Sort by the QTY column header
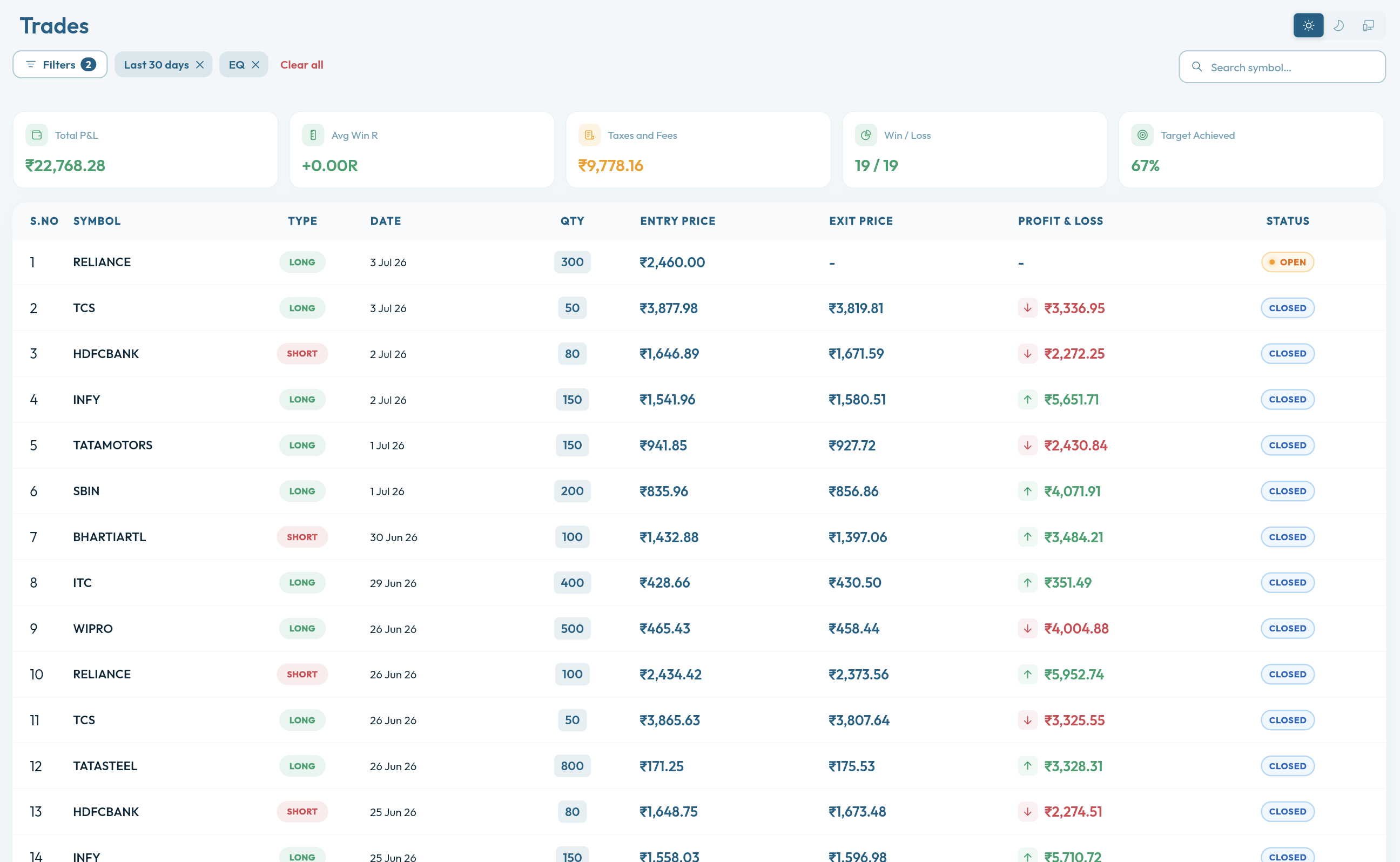 (573, 221)
